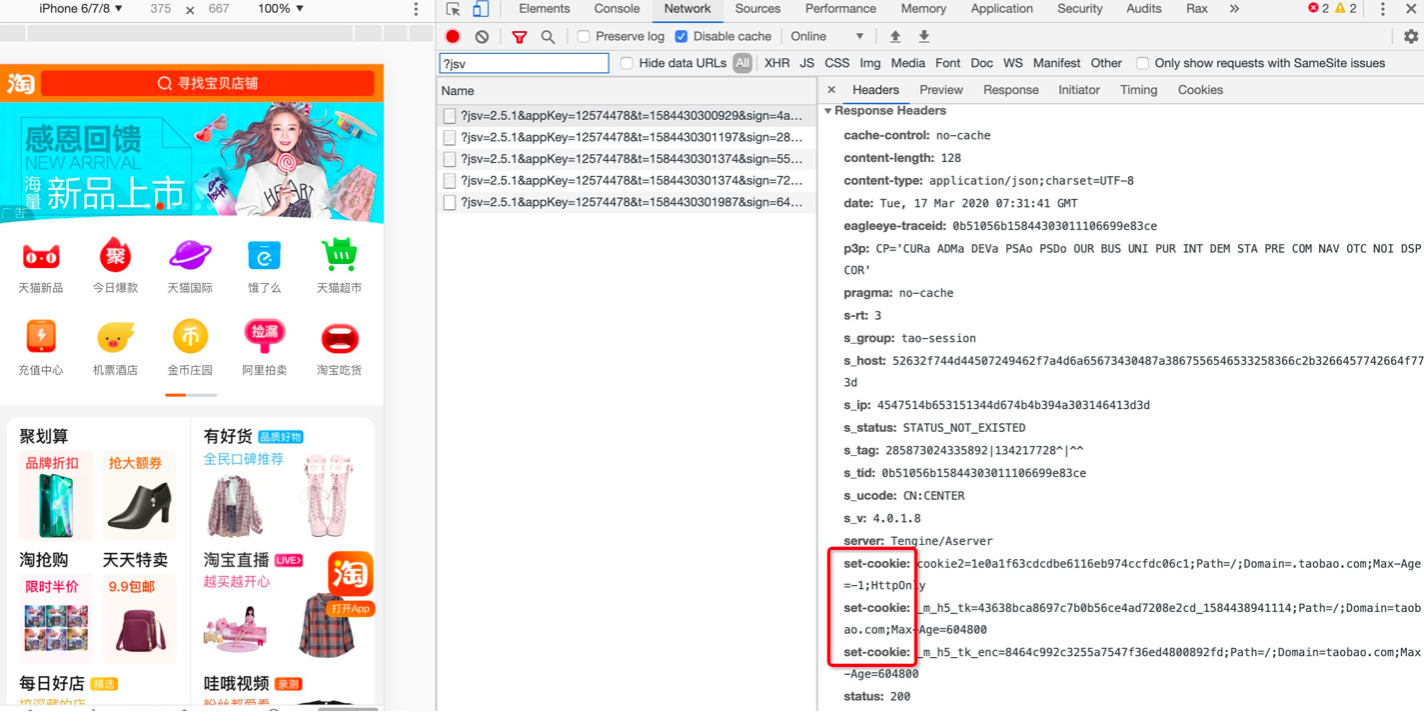The image size is (1424, 721).
Task: Filter requests by XHR type
Action: (777, 63)
